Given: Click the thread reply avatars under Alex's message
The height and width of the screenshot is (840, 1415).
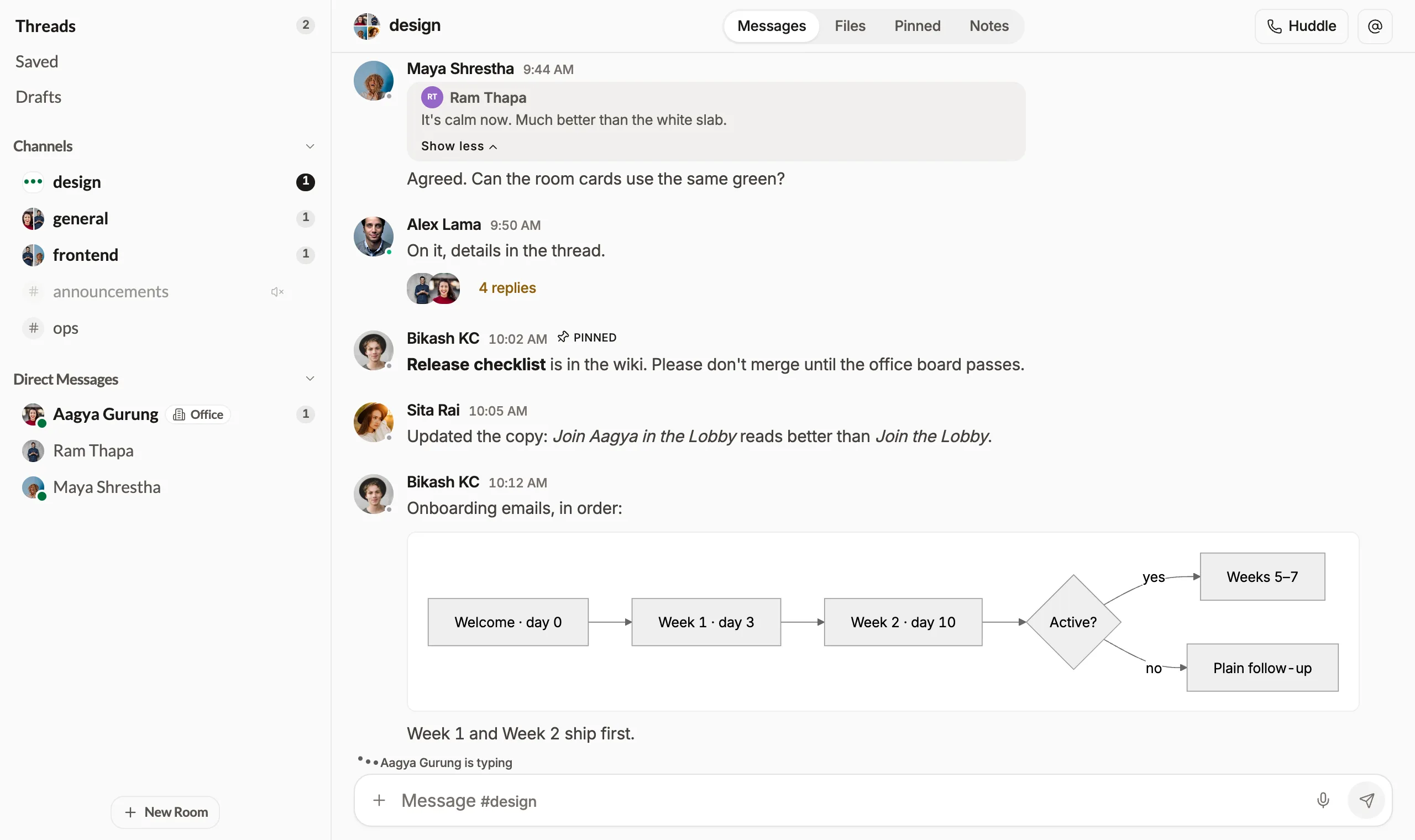Looking at the screenshot, I should [x=433, y=288].
